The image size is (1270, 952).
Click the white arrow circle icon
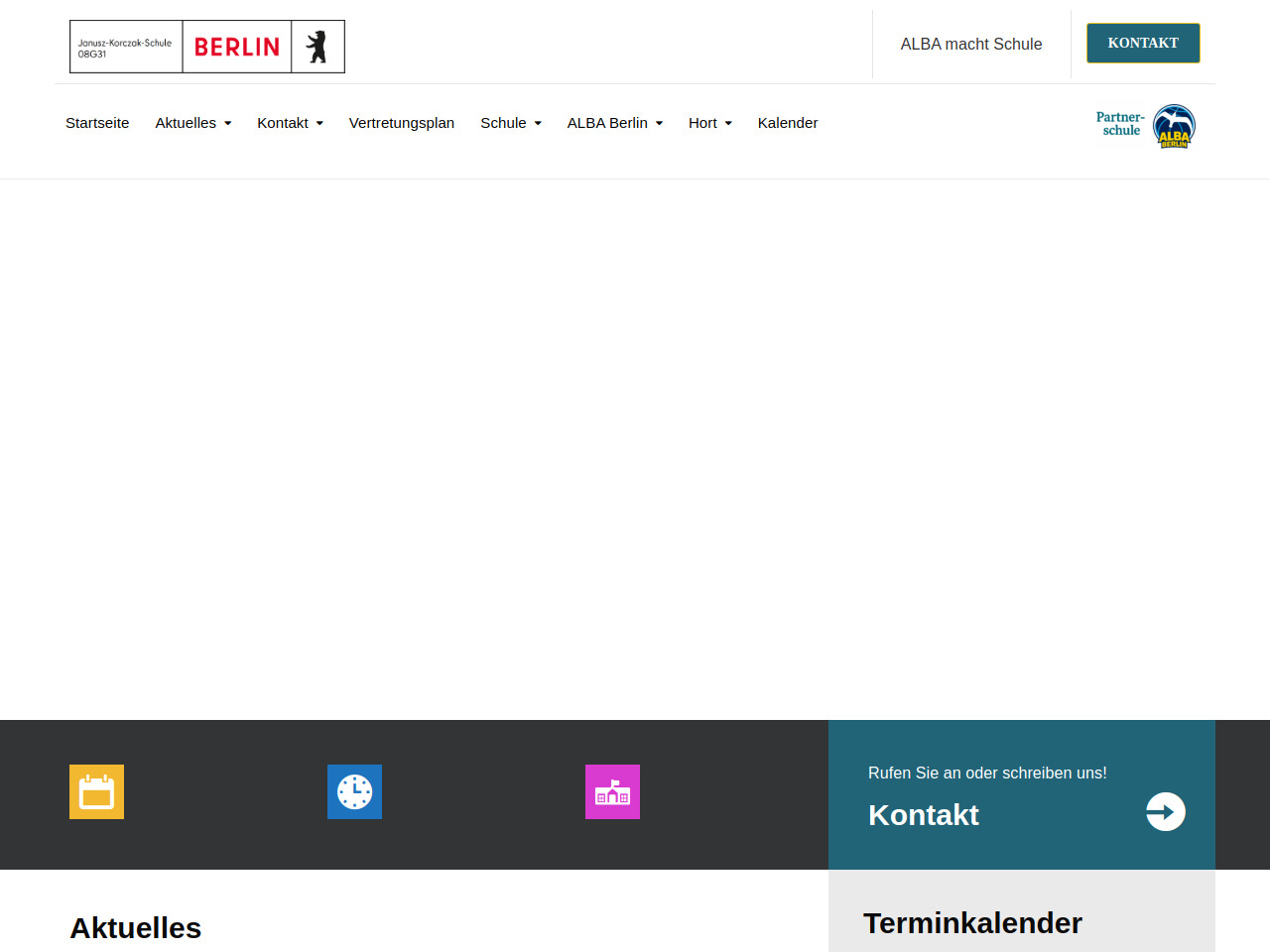(x=1165, y=812)
